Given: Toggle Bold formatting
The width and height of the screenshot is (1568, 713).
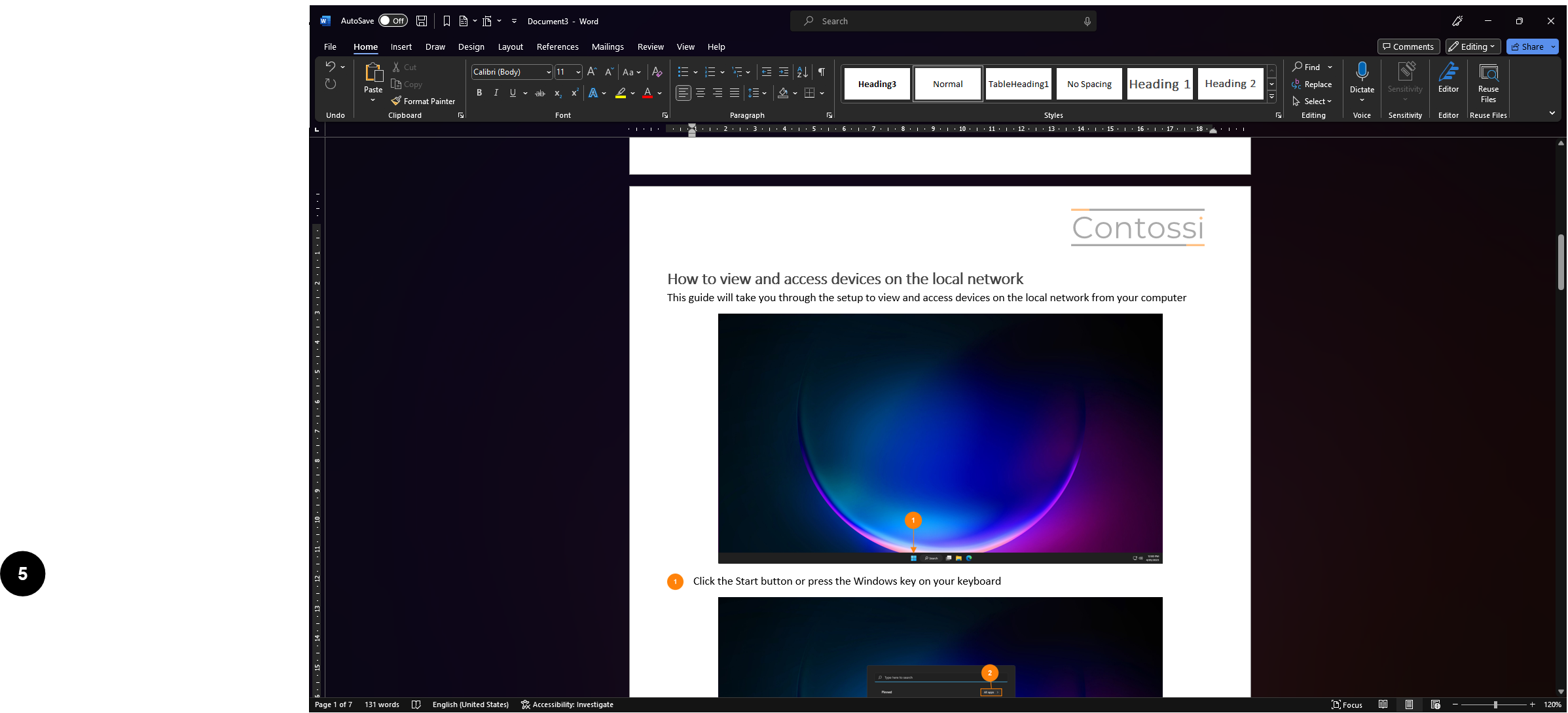Looking at the screenshot, I should 479,93.
